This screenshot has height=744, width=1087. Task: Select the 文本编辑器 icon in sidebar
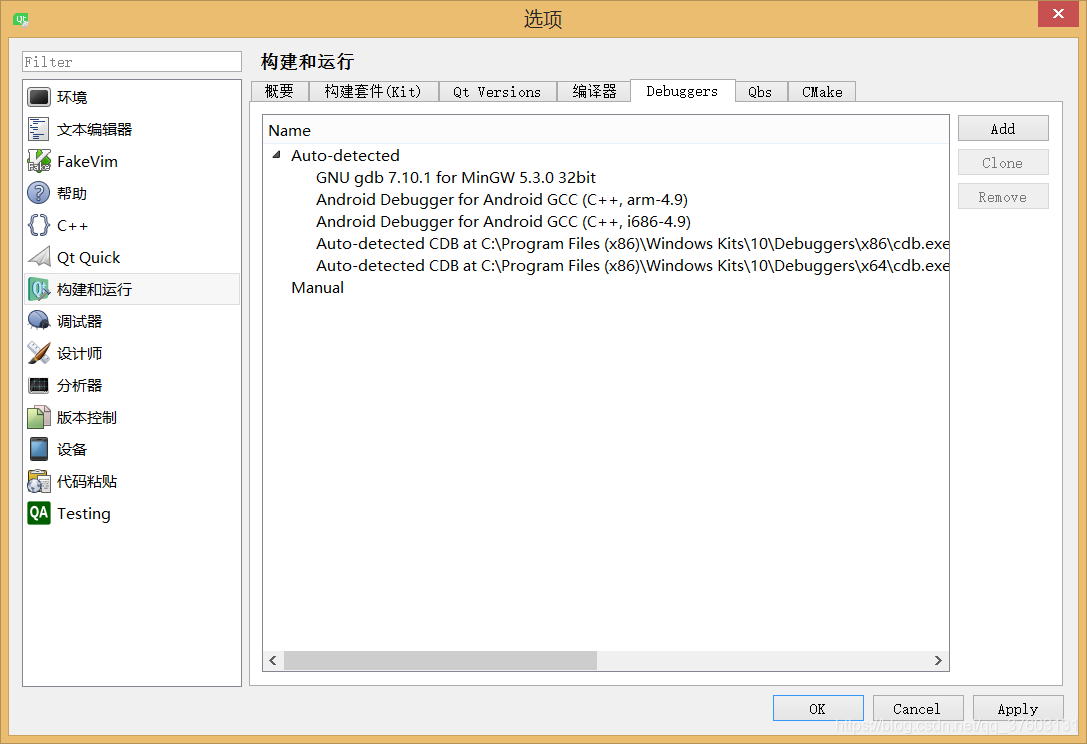tap(39, 129)
